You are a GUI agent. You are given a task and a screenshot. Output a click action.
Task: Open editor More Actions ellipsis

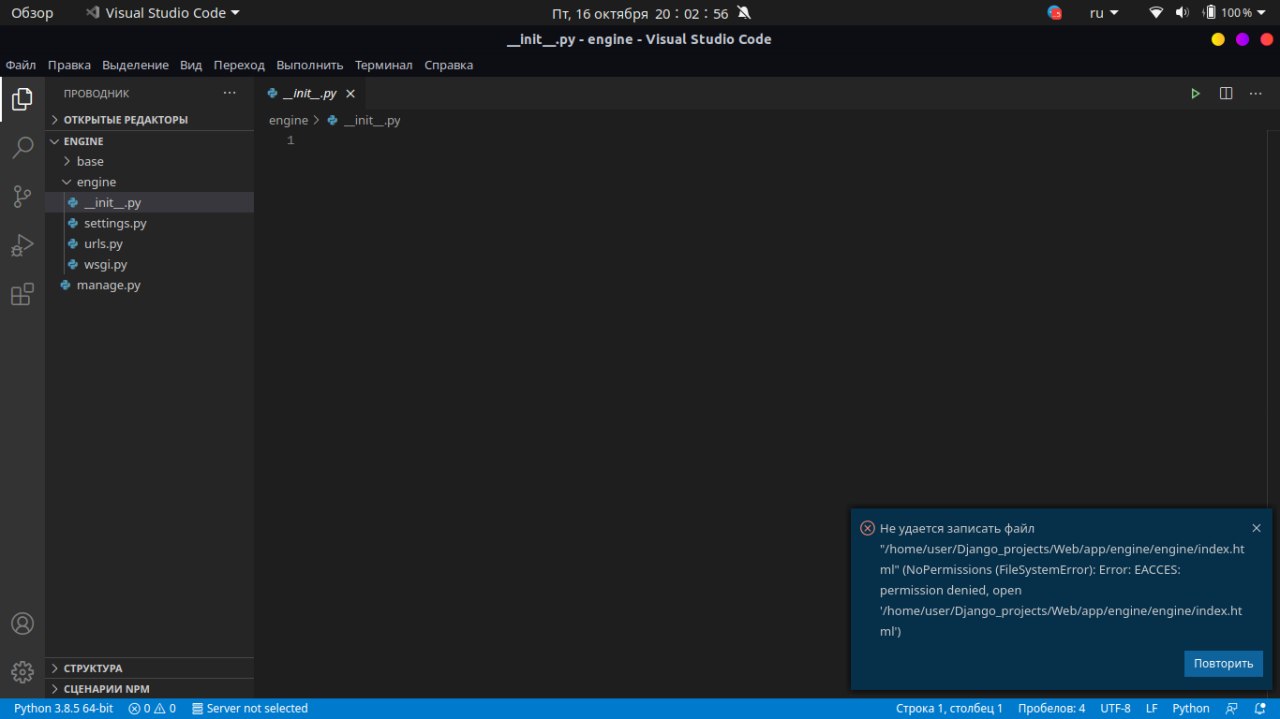click(1256, 93)
